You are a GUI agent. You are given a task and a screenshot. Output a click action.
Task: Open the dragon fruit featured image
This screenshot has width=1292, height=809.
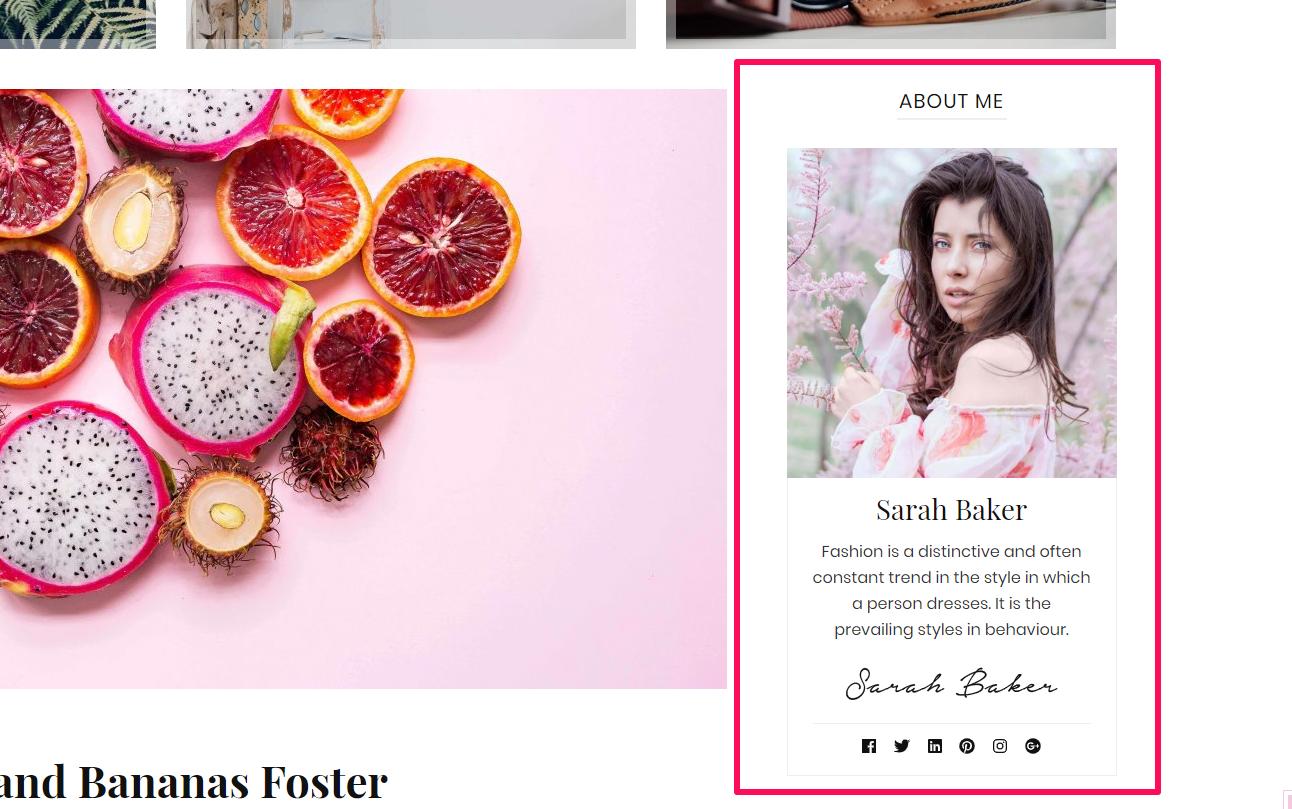(363, 389)
